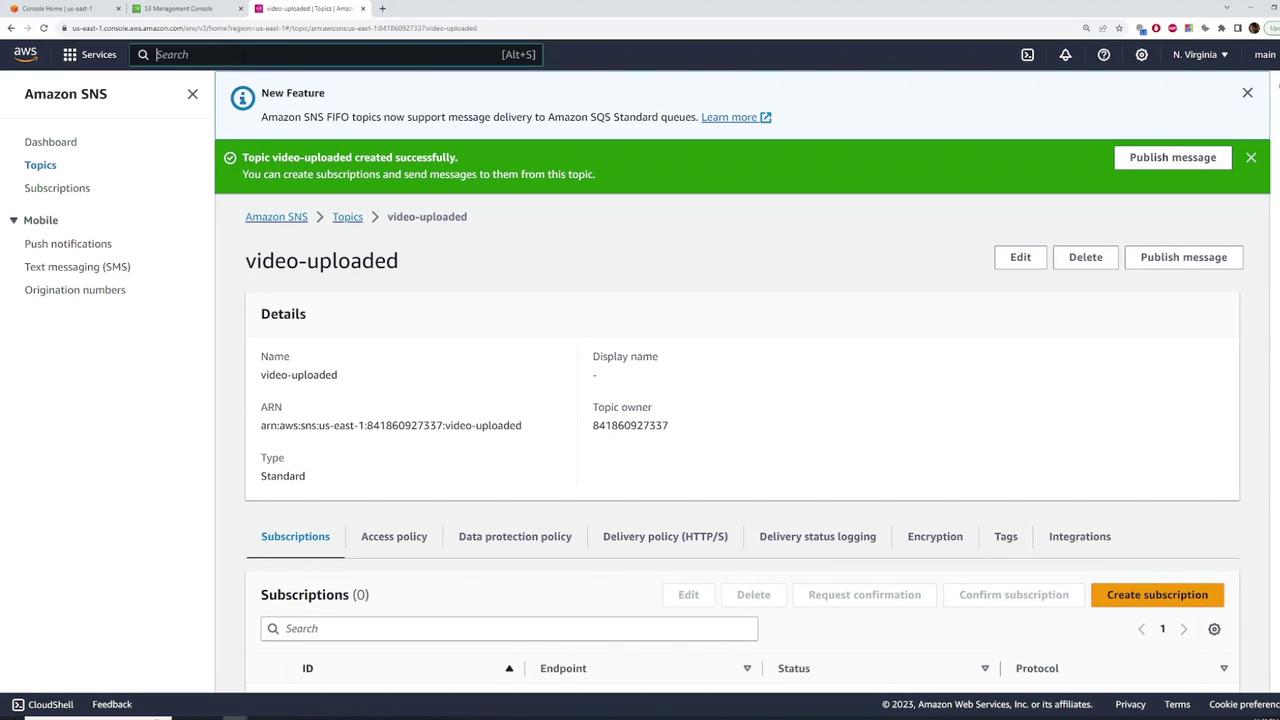This screenshot has height=720, width=1280.
Task: Go to next subscriptions page
Action: tap(1184, 629)
